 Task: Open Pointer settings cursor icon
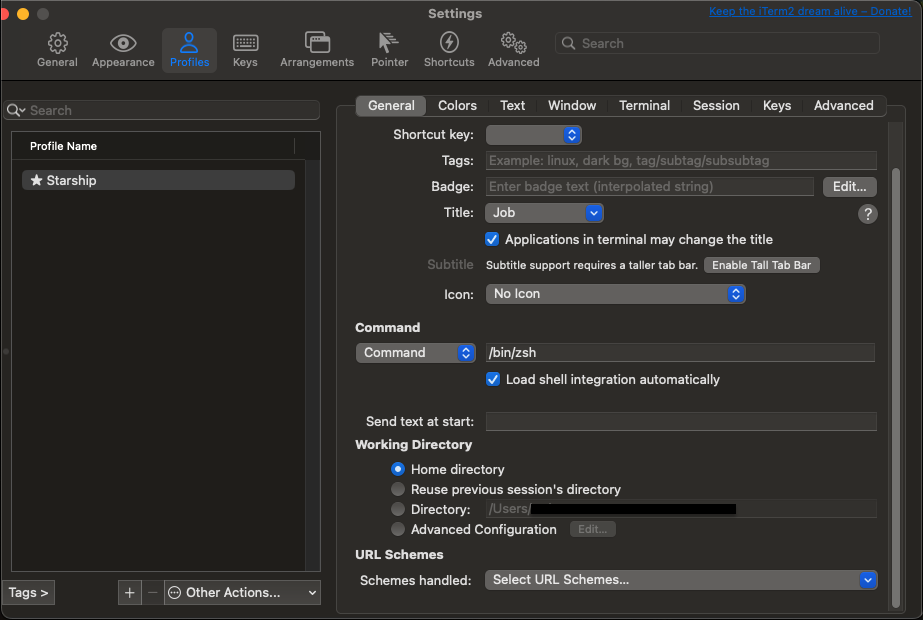389,42
